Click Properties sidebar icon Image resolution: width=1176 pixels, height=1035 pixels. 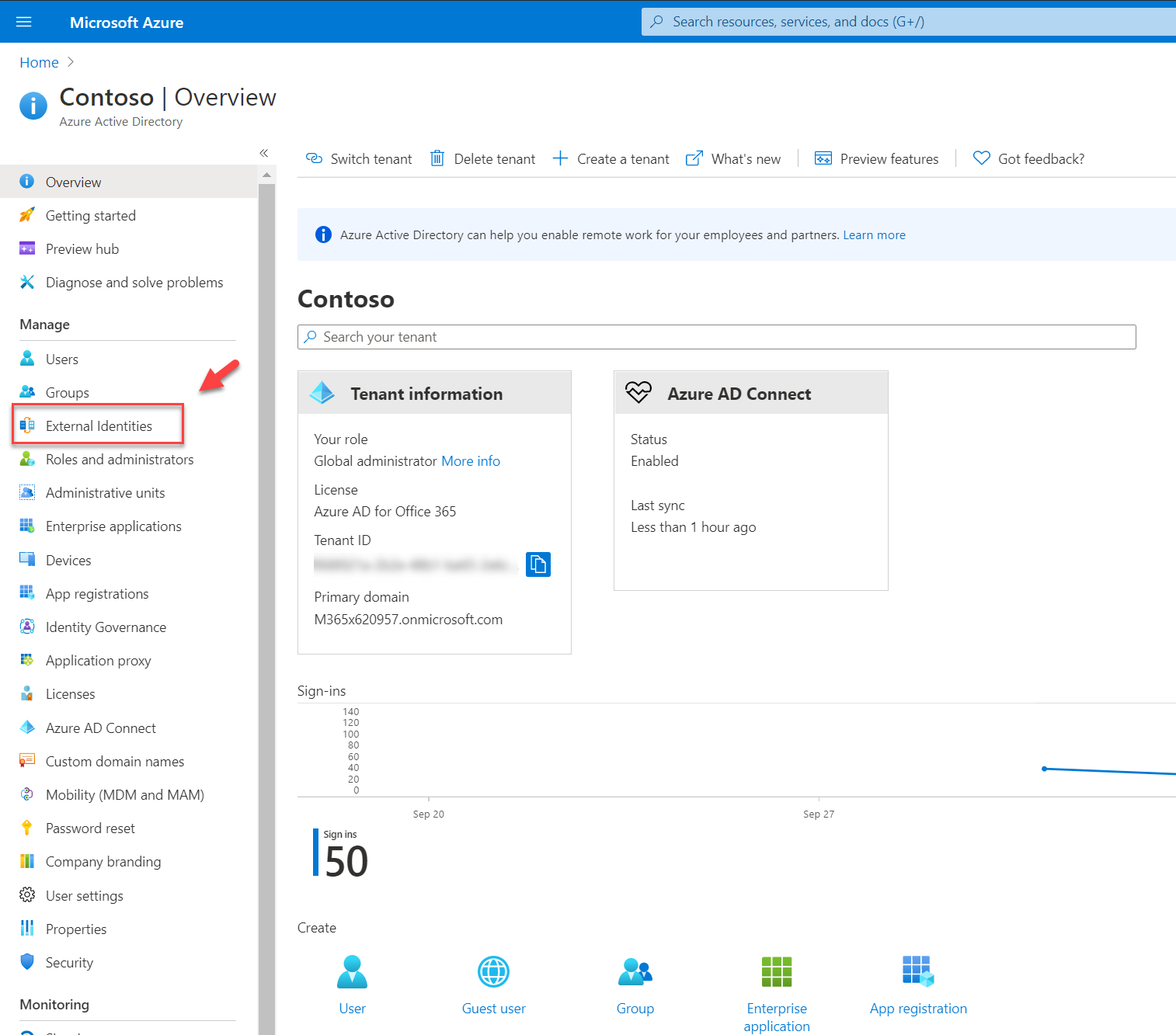tap(27, 929)
